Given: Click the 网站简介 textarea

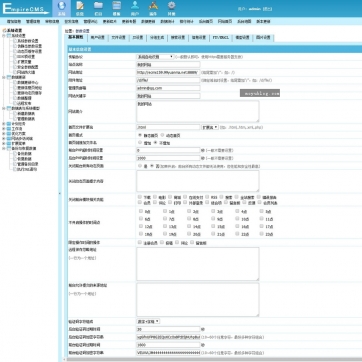Looking at the screenshot, I should (x=198, y=111).
